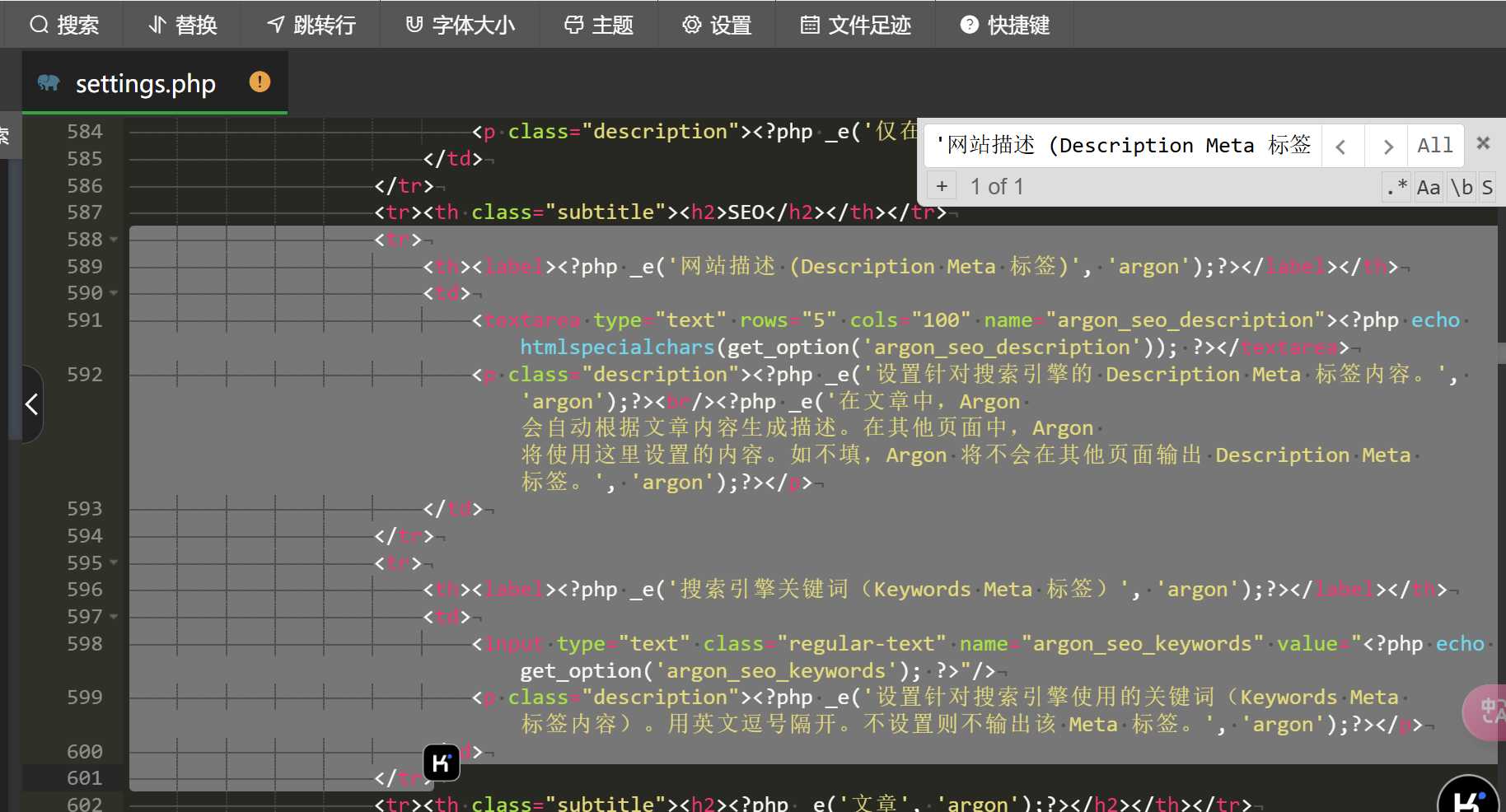Click line number 592 in gutter

pyautogui.click(x=85, y=375)
